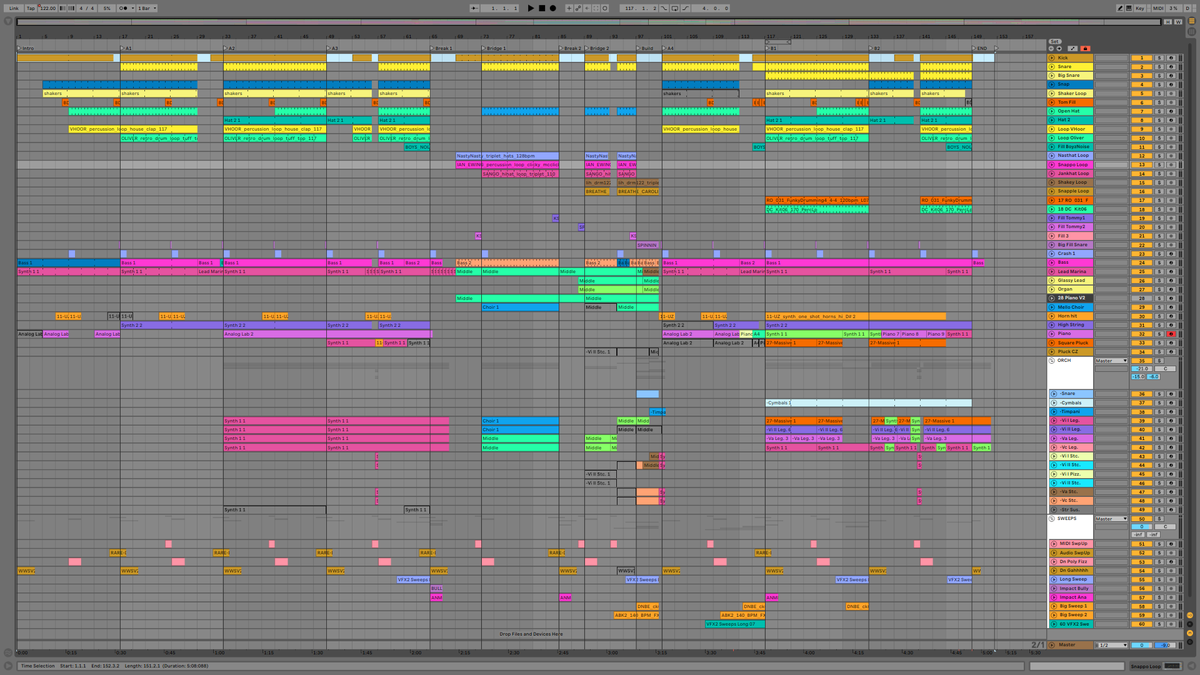Open Master track 1/2 output dropdown

[x=1111, y=645]
